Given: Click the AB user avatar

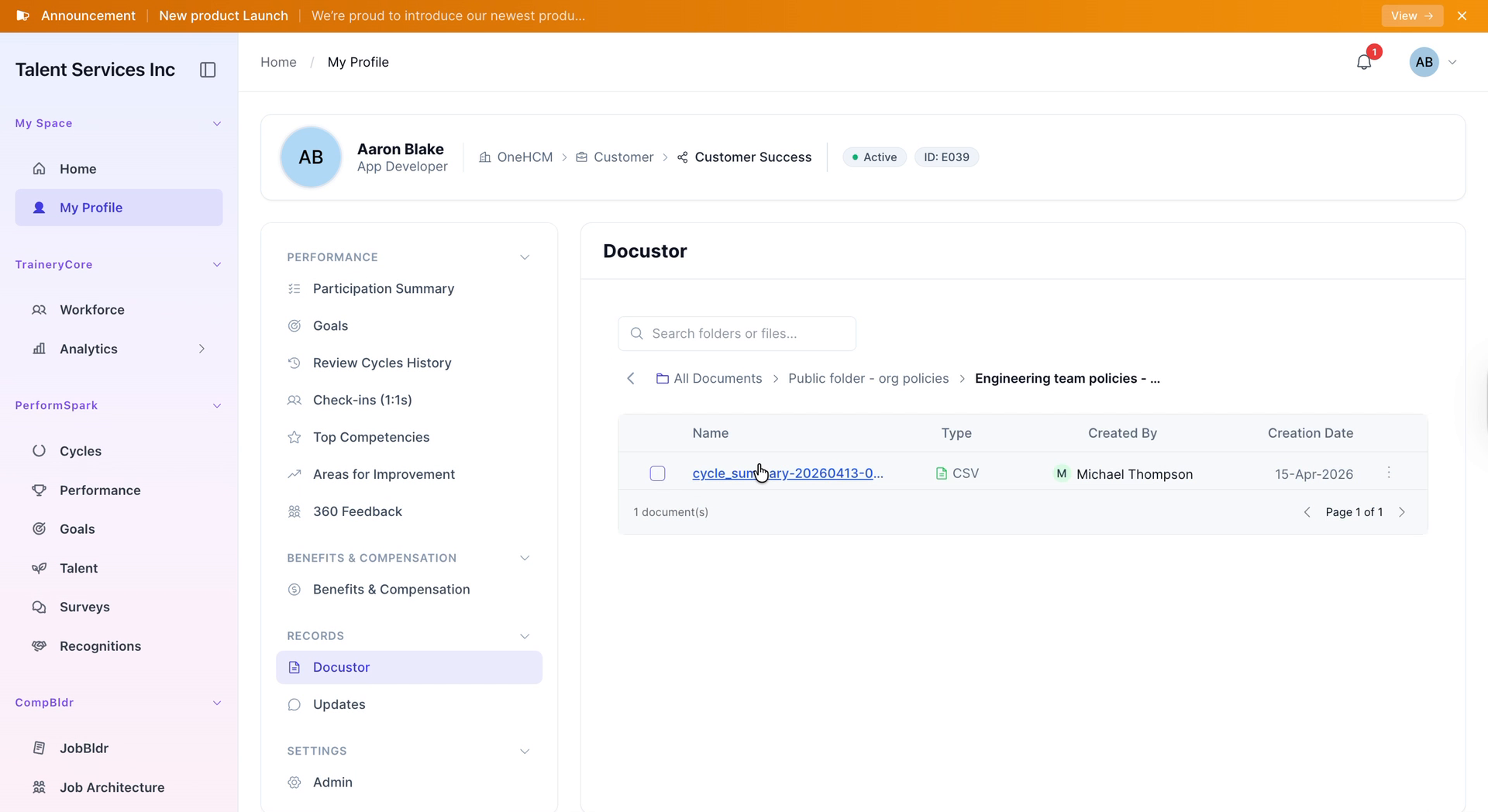Looking at the screenshot, I should click(1424, 62).
